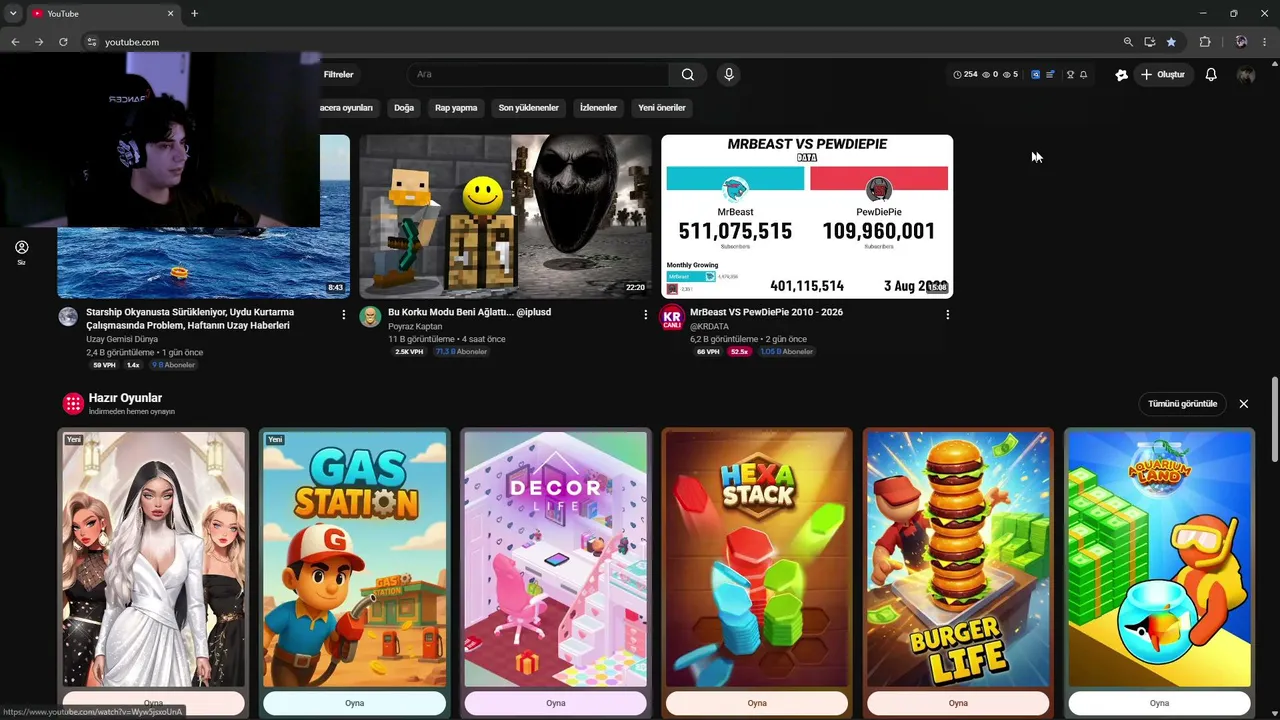
Task: Open KRDATA channel avatar
Action: pos(672,317)
